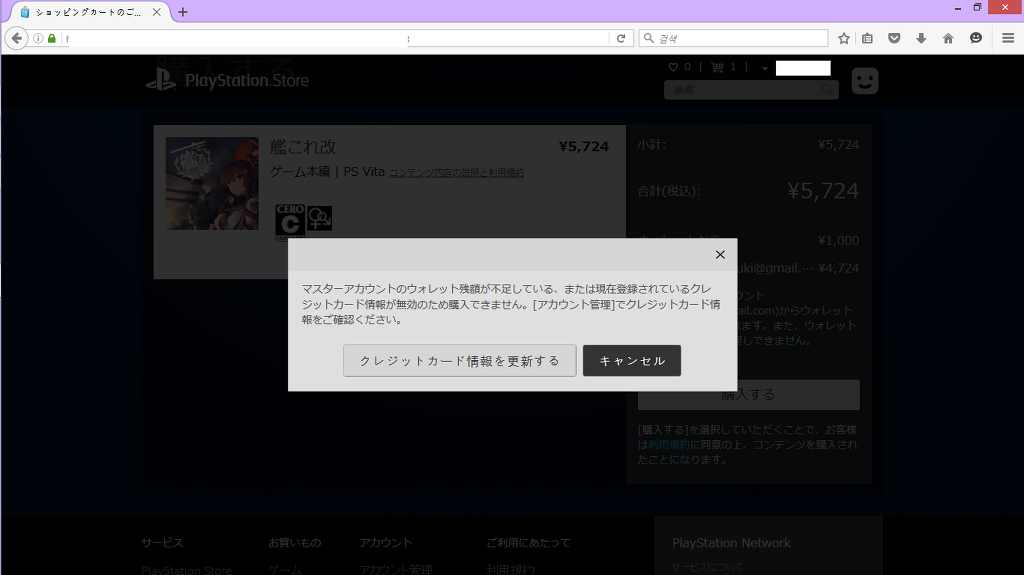Click the green padlock security icon

click(x=52, y=39)
